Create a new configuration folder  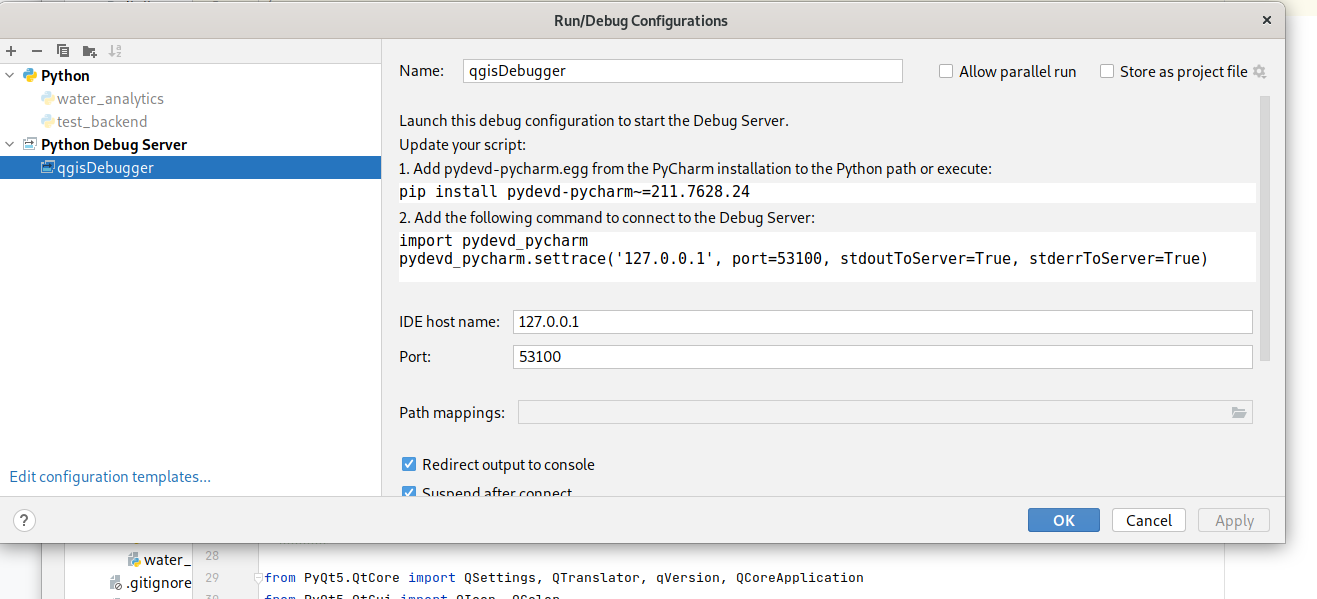(x=89, y=51)
